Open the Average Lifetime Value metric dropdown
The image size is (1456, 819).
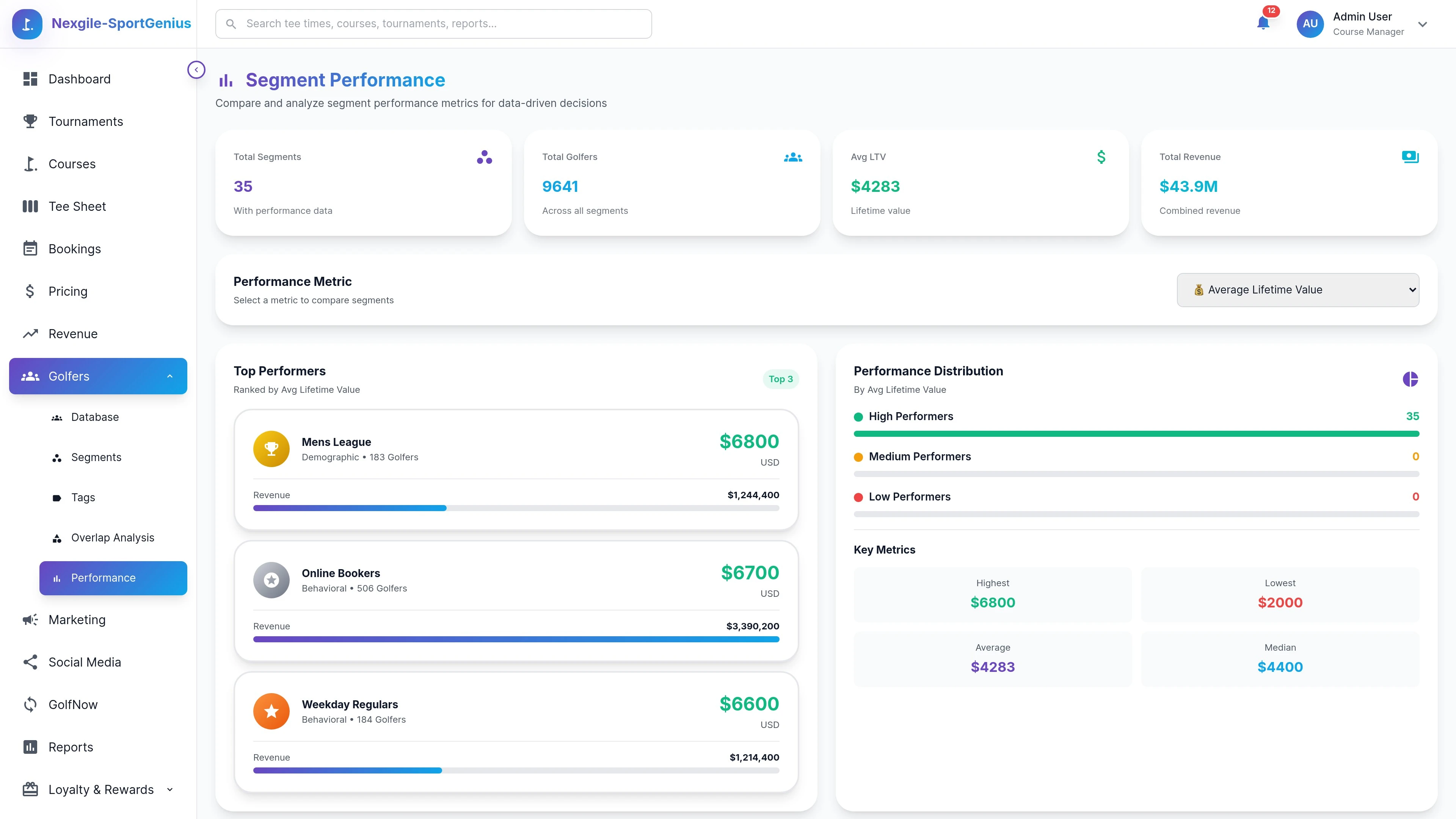[x=1298, y=289]
